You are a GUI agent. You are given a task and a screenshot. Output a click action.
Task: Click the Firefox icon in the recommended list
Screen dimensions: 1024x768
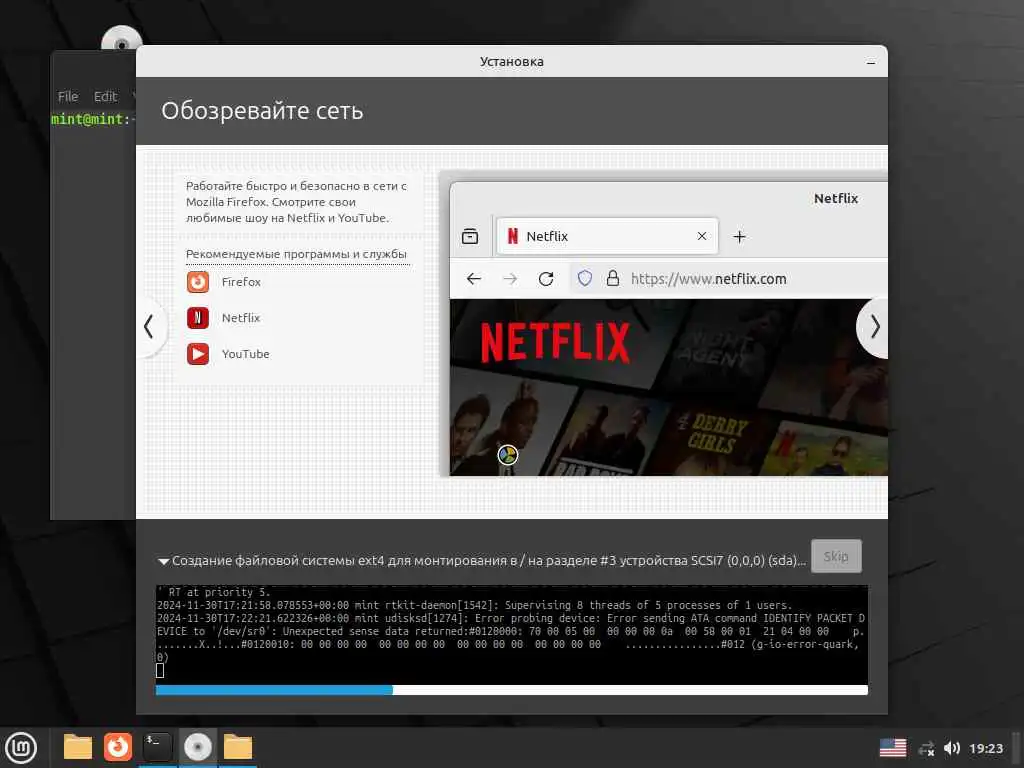click(x=198, y=282)
